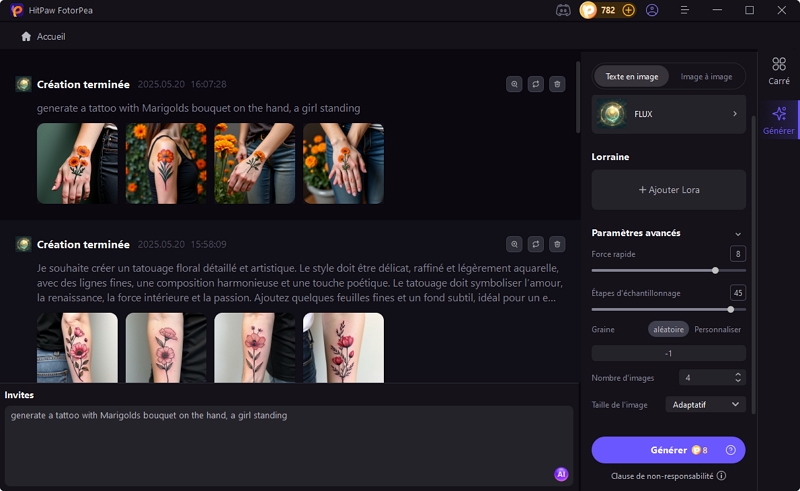Click avatar icon of the 16:07:28 creation
Screen dimensions: 800x491
[23, 84]
